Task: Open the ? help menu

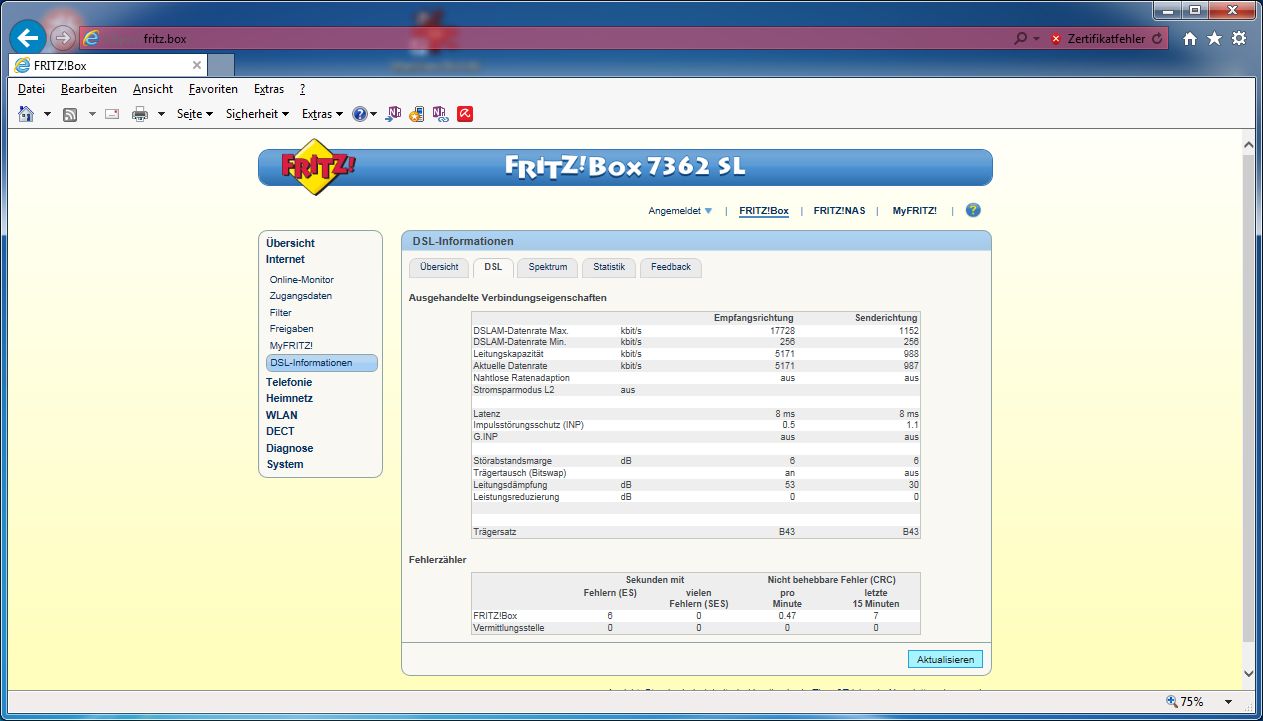Action: [x=302, y=89]
